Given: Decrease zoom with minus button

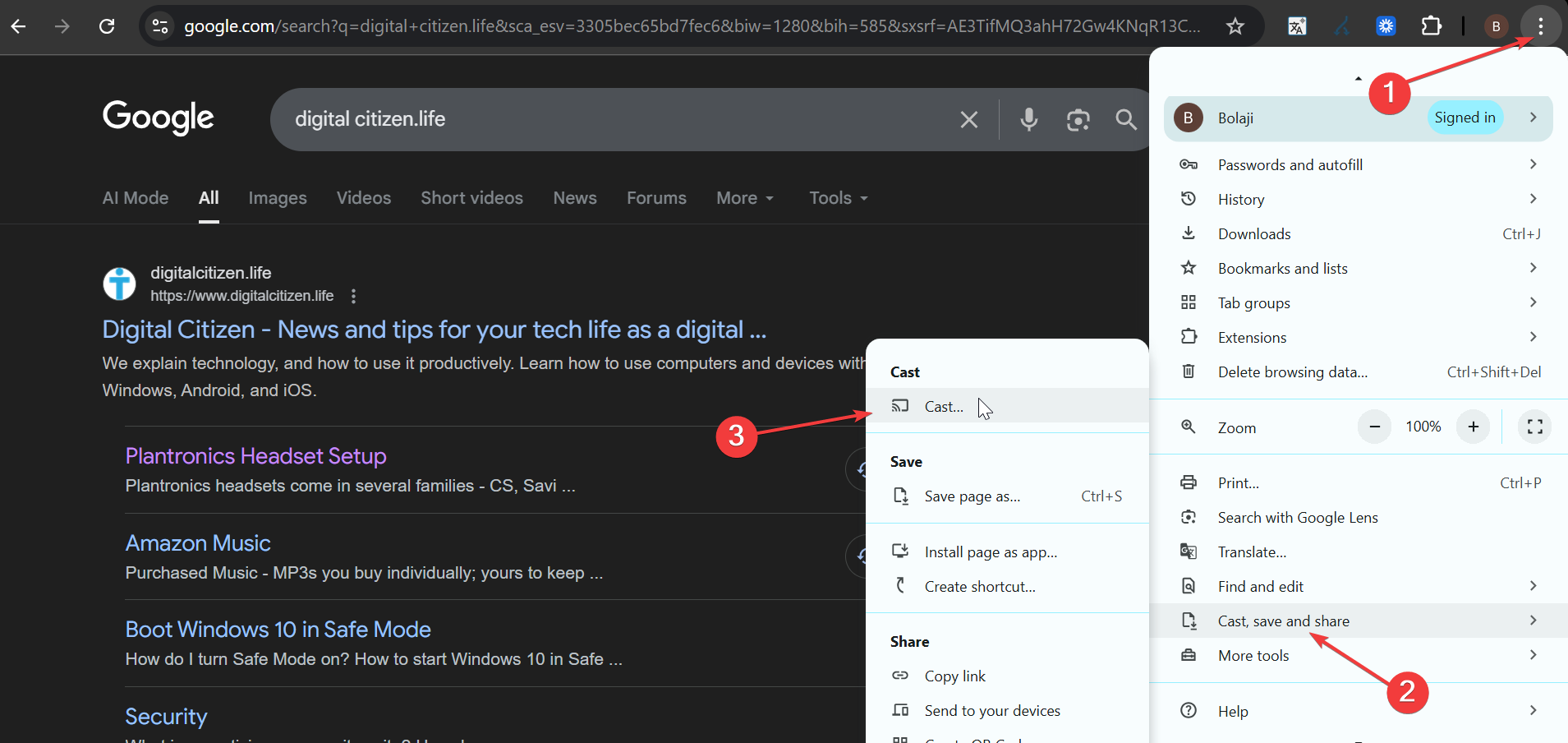Looking at the screenshot, I should pos(1374,427).
